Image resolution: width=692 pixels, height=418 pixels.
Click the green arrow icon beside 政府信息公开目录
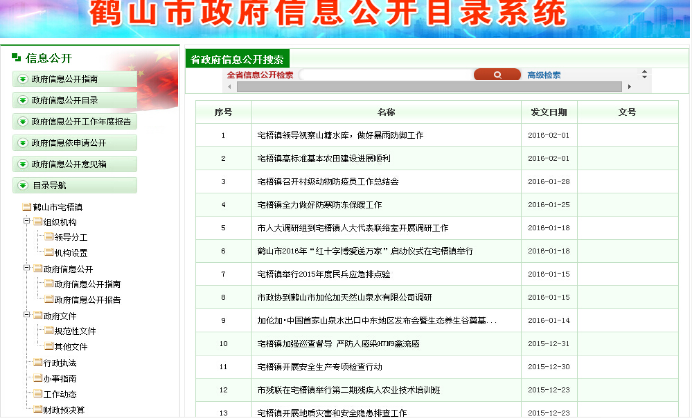click(23, 100)
